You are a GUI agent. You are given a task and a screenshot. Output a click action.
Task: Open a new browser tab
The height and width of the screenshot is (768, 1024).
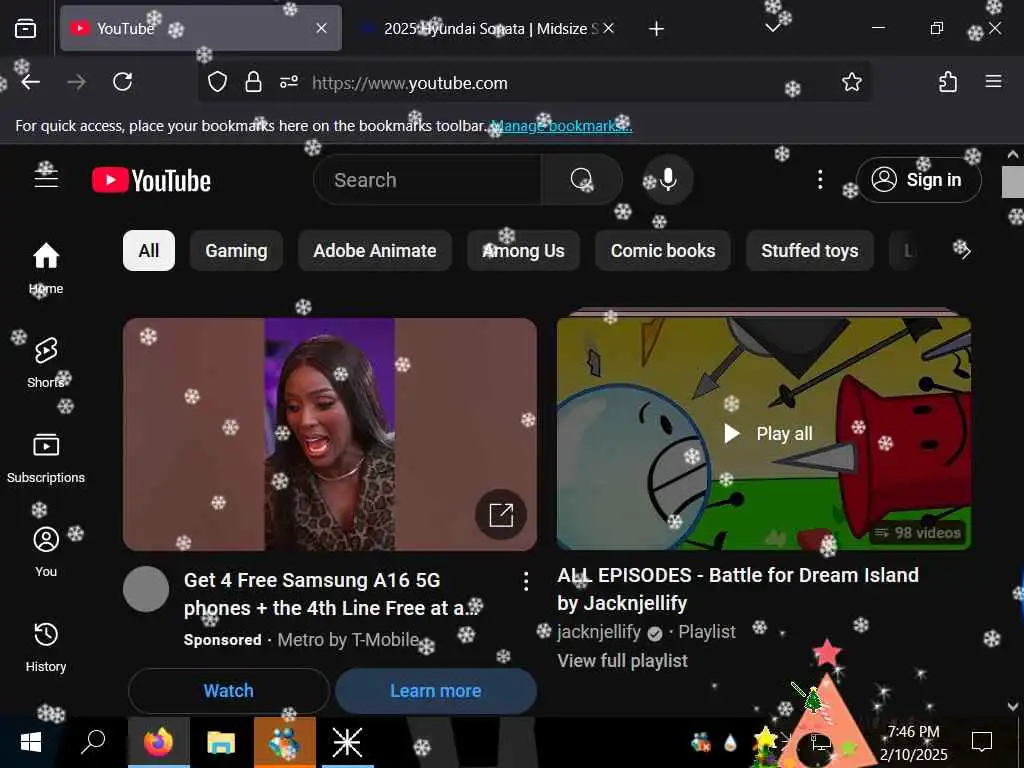(x=656, y=29)
